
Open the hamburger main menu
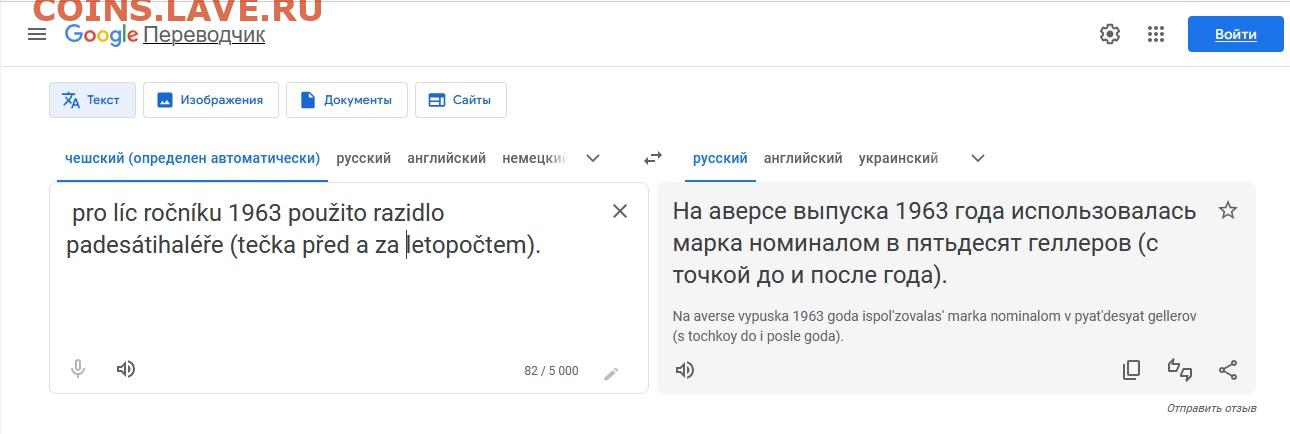pos(37,34)
